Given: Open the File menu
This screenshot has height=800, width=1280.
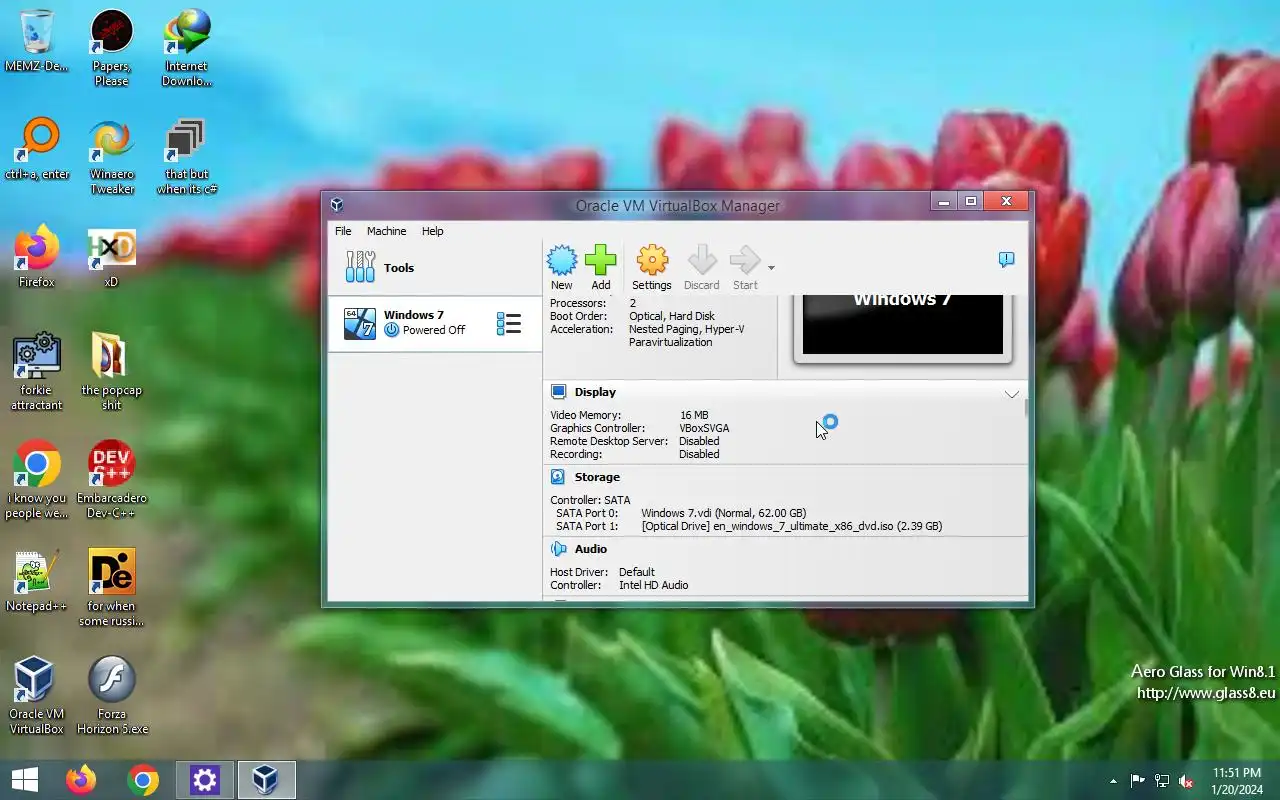Looking at the screenshot, I should point(343,231).
